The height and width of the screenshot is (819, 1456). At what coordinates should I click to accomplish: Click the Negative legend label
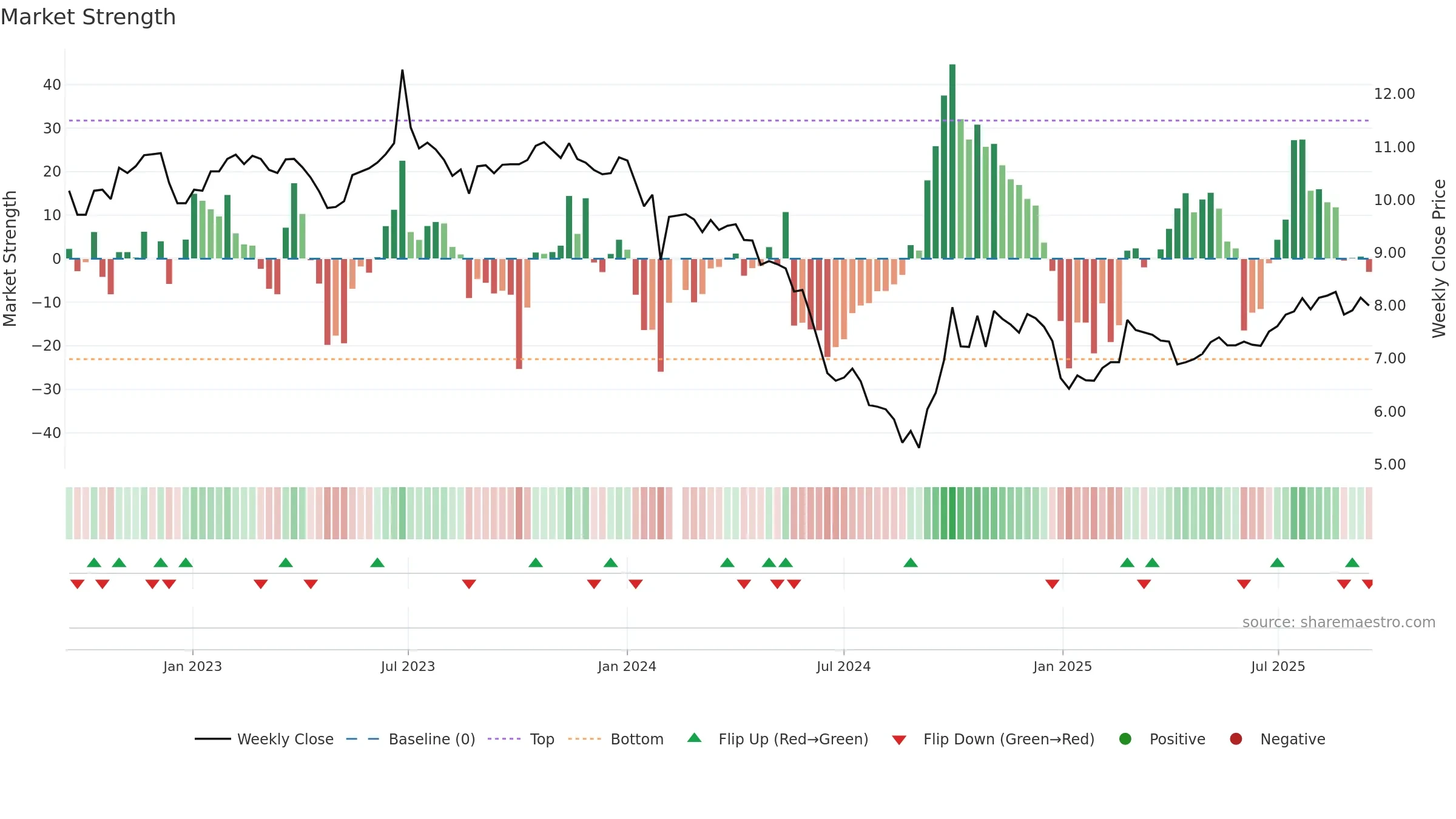coord(1293,739)
